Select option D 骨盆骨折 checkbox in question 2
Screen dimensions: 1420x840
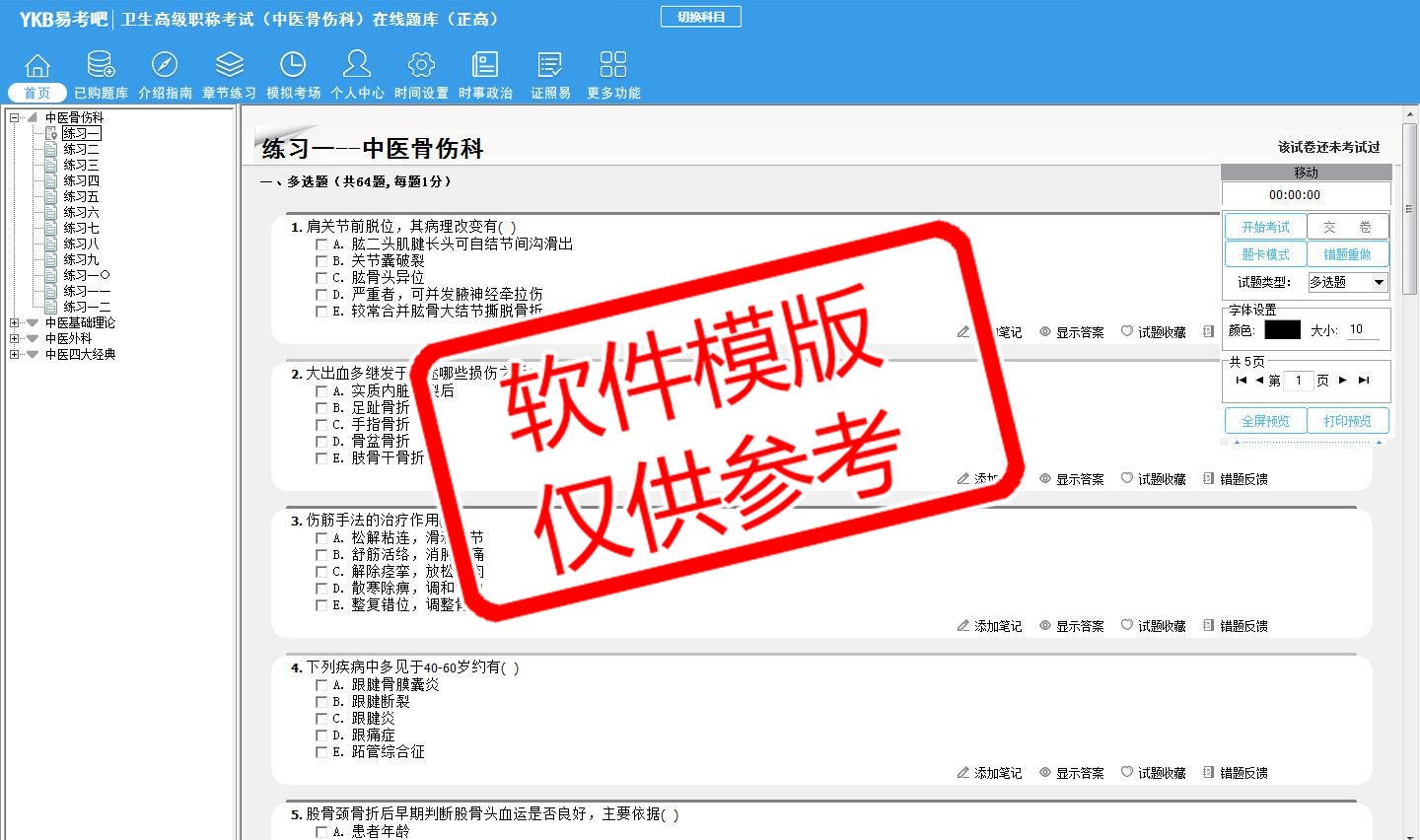pyautogui.click(x=321, y=442)
